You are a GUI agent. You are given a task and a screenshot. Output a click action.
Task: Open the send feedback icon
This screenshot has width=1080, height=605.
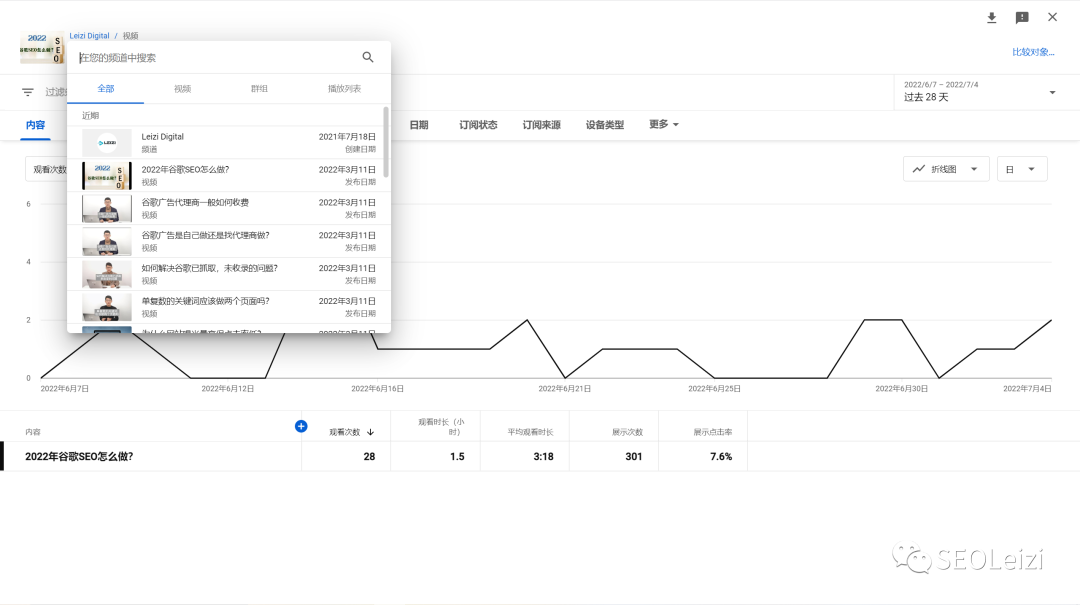[1022, 17]
